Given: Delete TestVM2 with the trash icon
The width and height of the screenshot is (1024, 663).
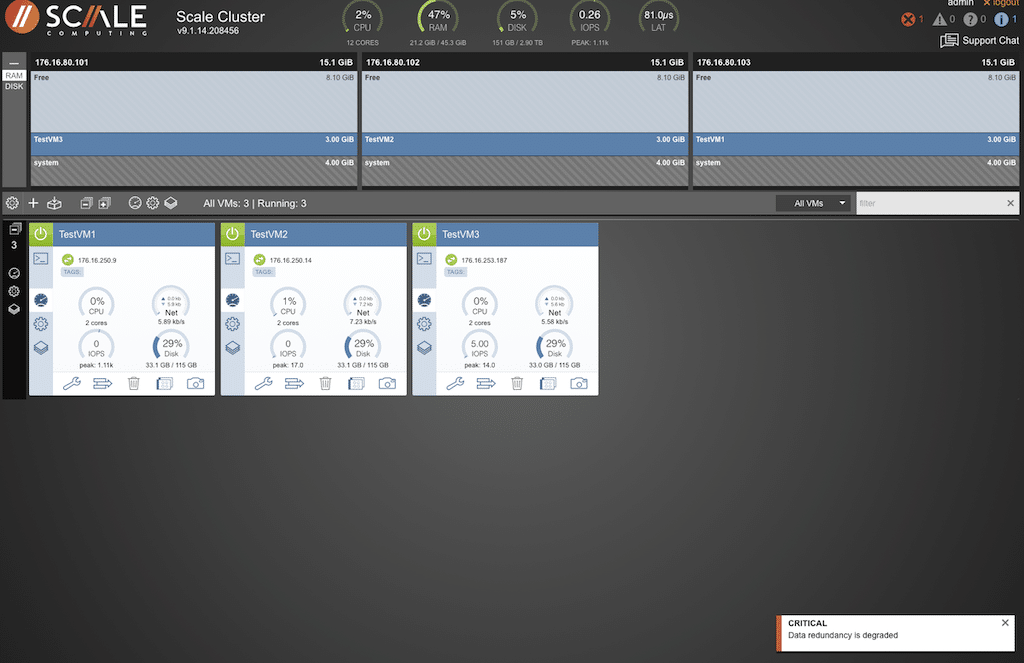Looking at the screenshot, I should pos(325,383).
